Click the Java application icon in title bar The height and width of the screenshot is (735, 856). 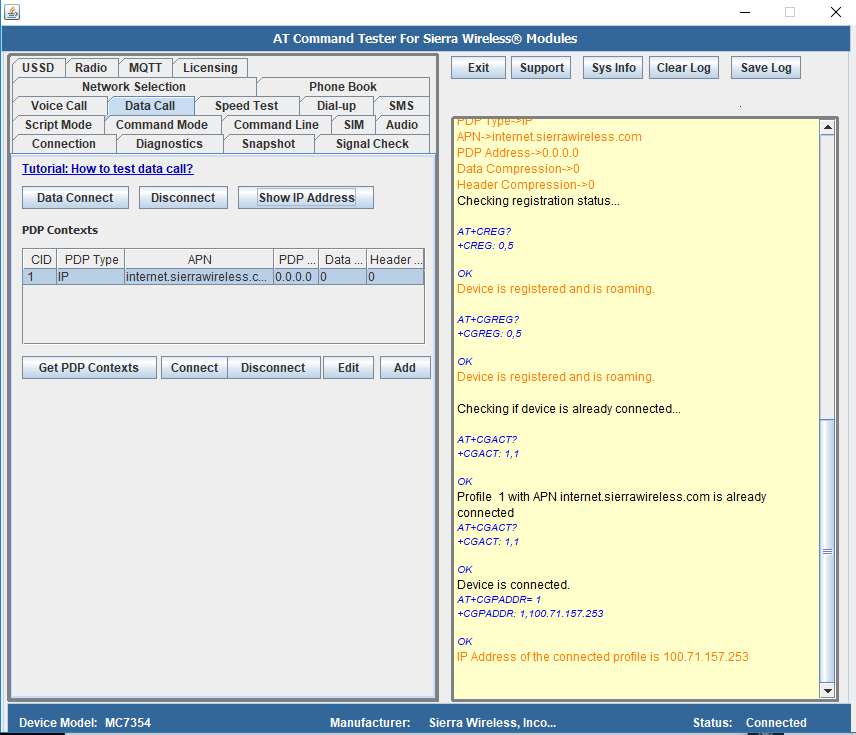point(11,12)
